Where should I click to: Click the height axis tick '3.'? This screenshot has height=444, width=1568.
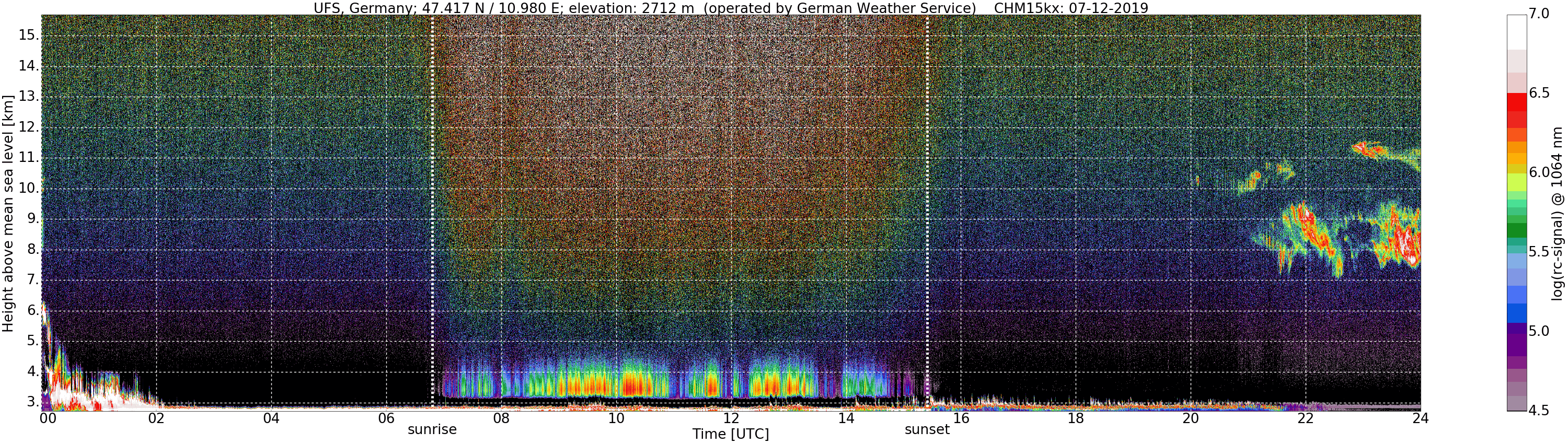[x=33, y=402]
